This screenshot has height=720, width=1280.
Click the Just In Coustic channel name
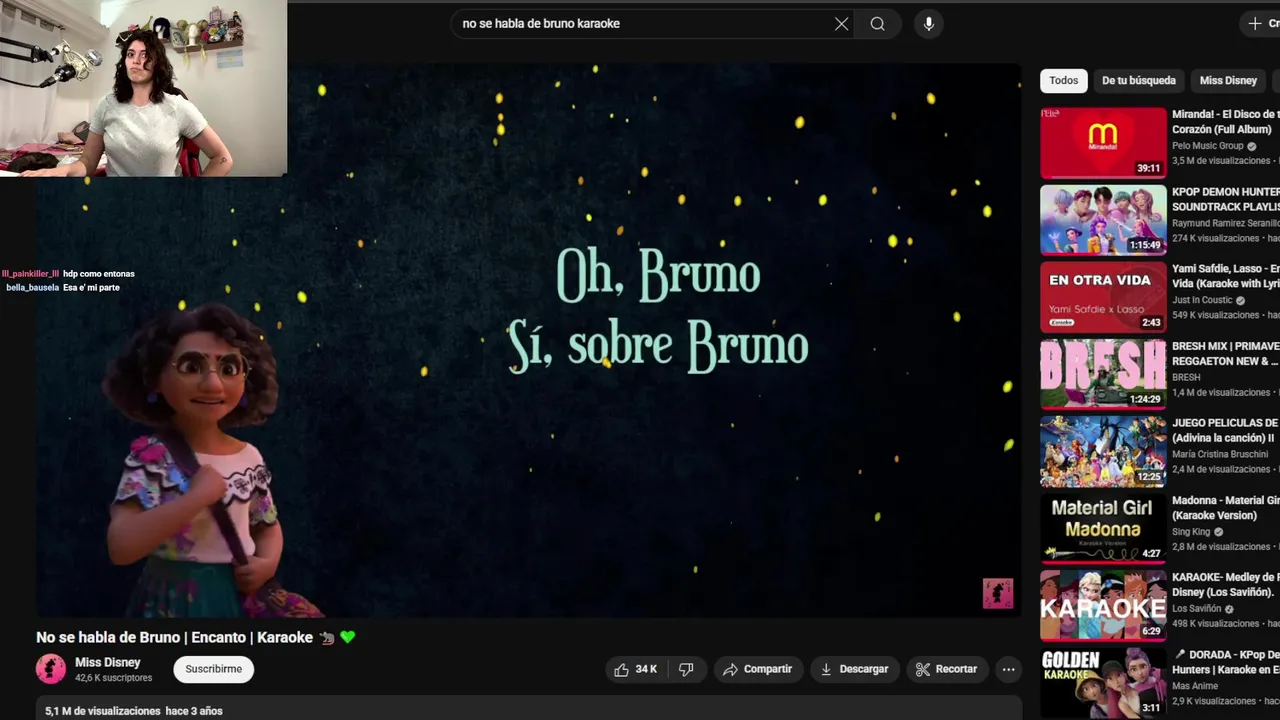pos(1202,300)
